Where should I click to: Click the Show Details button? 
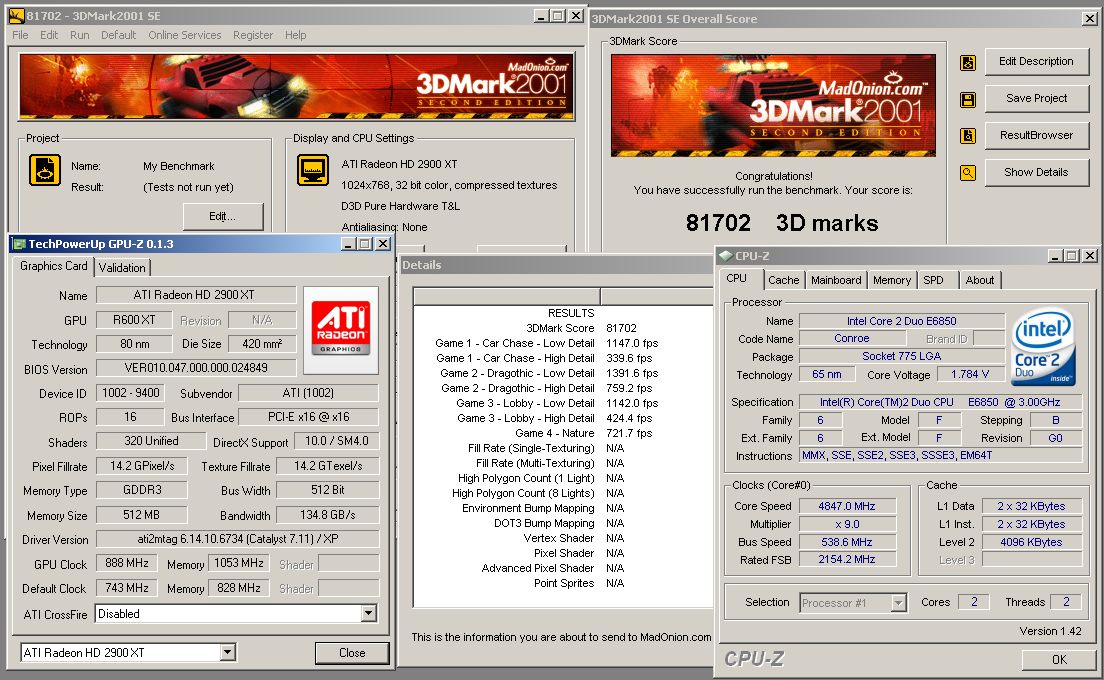tap(1036, 172)
